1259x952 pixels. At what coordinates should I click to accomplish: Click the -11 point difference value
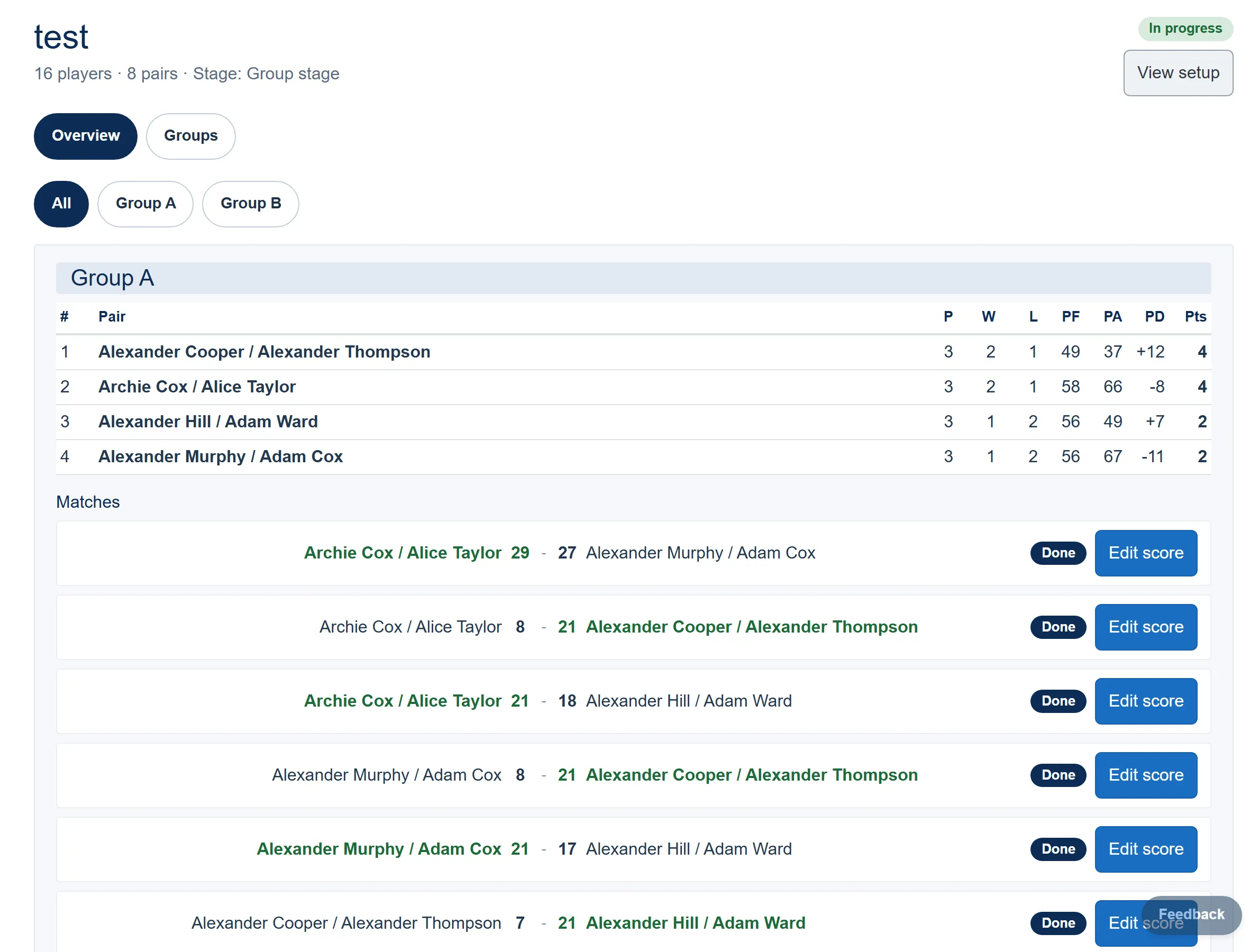tap(1153, 456)
